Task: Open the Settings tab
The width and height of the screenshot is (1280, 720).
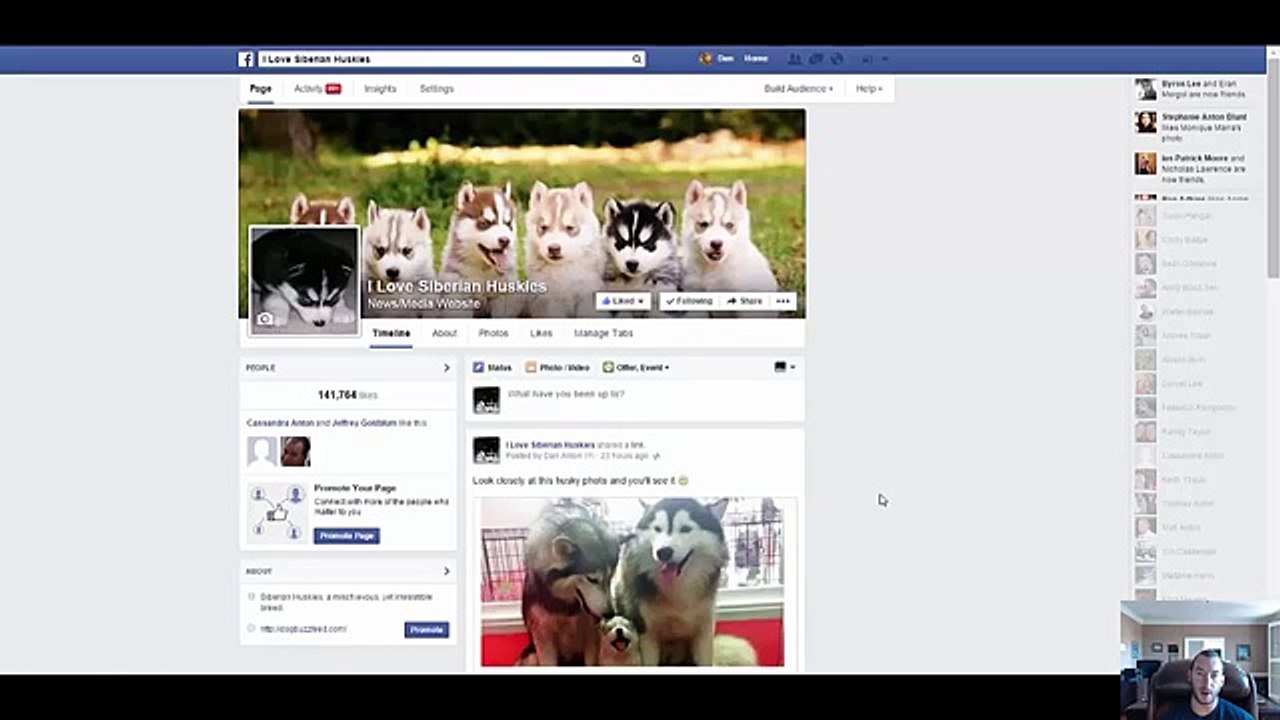Action: pos(436,89)
